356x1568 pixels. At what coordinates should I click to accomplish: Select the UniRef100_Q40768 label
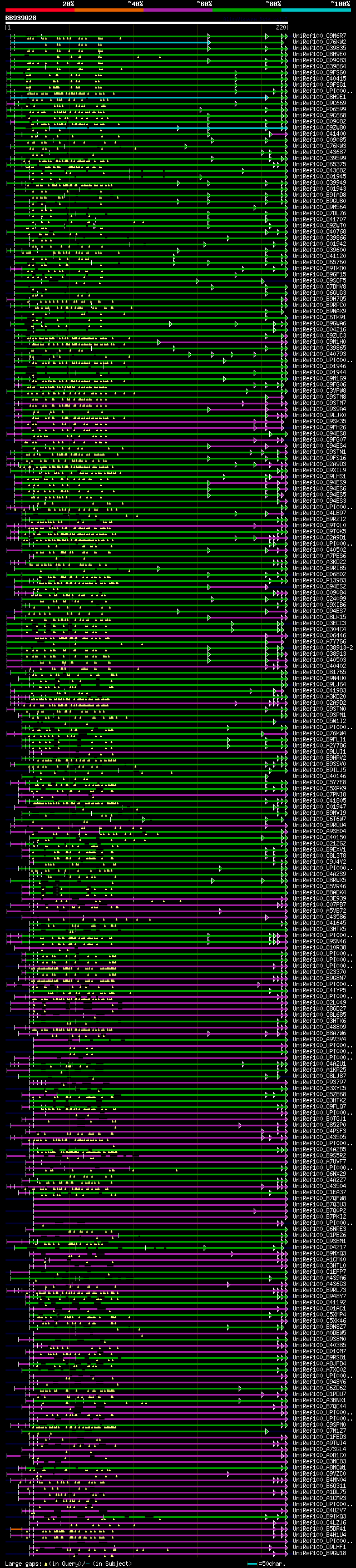[x=319, y=231]
